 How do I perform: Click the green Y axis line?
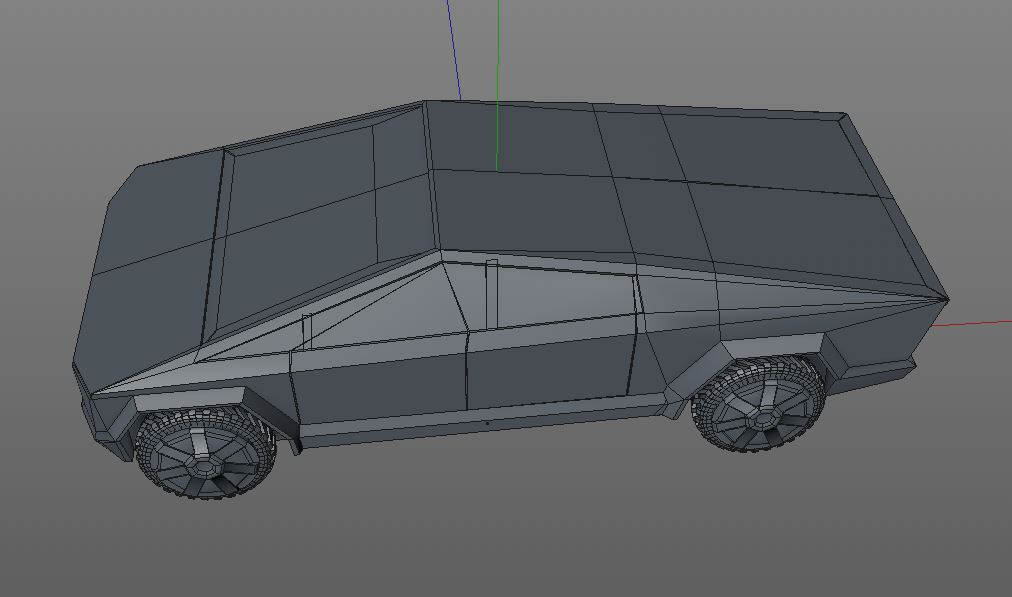[498, 85]
